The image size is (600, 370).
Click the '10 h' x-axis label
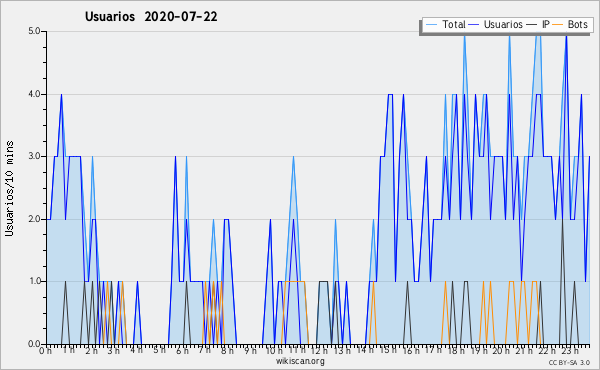coord(274,350)
